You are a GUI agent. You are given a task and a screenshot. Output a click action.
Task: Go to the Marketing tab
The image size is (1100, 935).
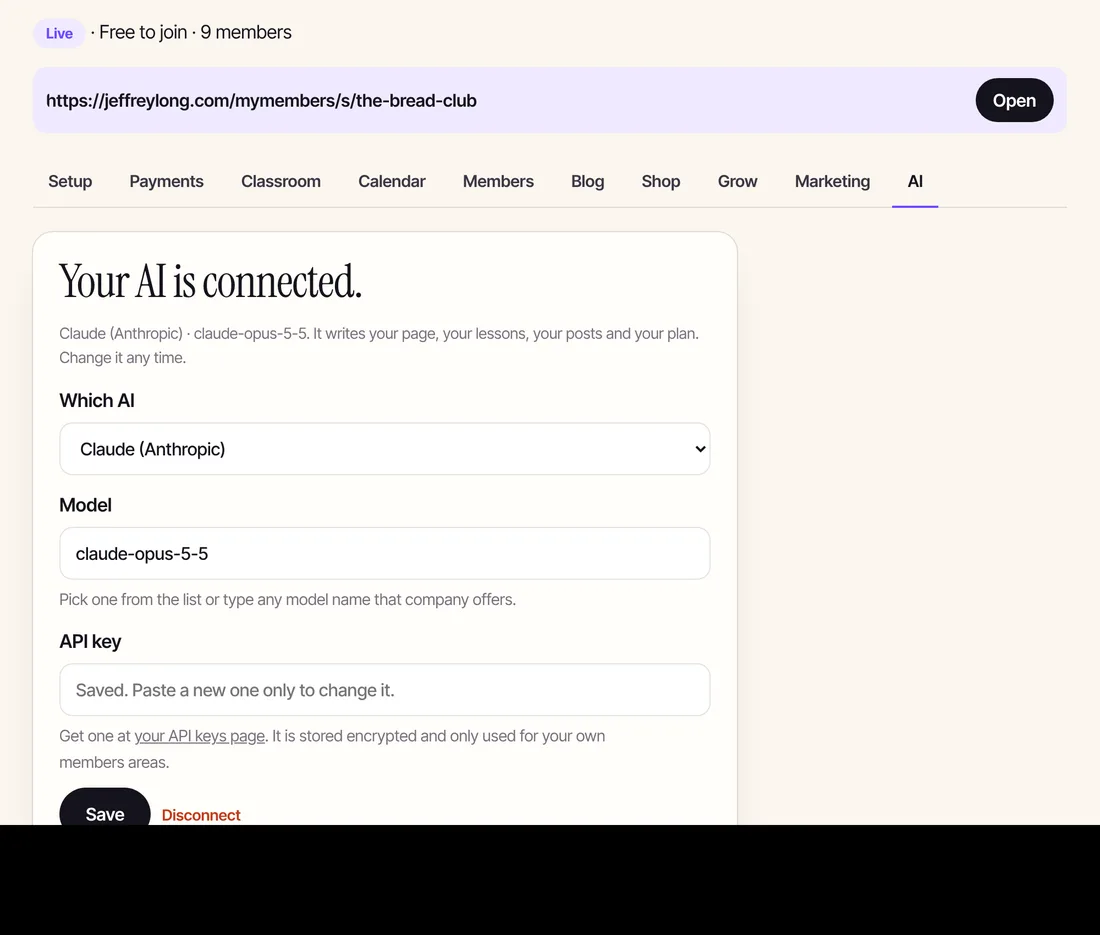point(832,181)
